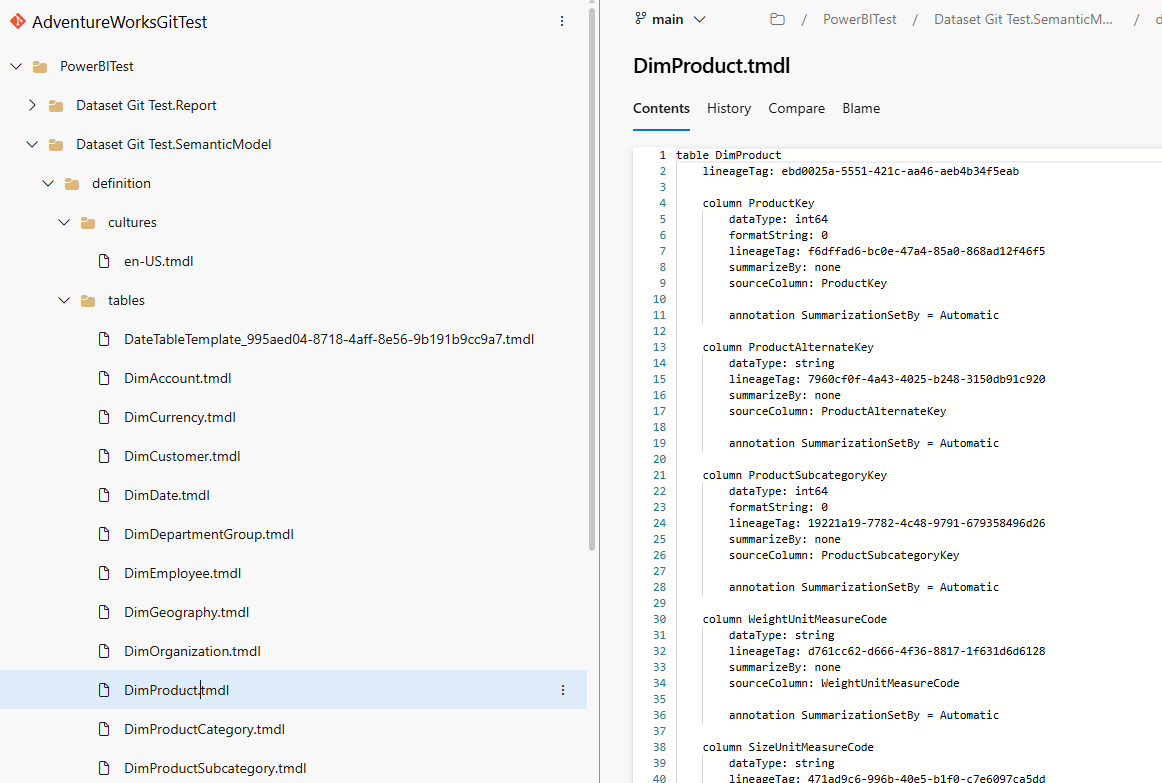
Task: Switch to the Compare tab
Action: click(x=796, y=108)
